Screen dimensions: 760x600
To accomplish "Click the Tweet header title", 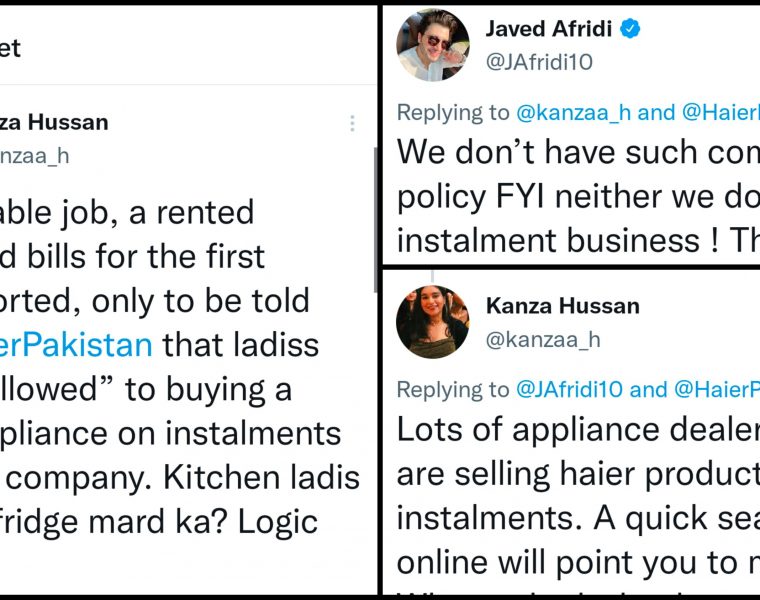I will point(10,47).
